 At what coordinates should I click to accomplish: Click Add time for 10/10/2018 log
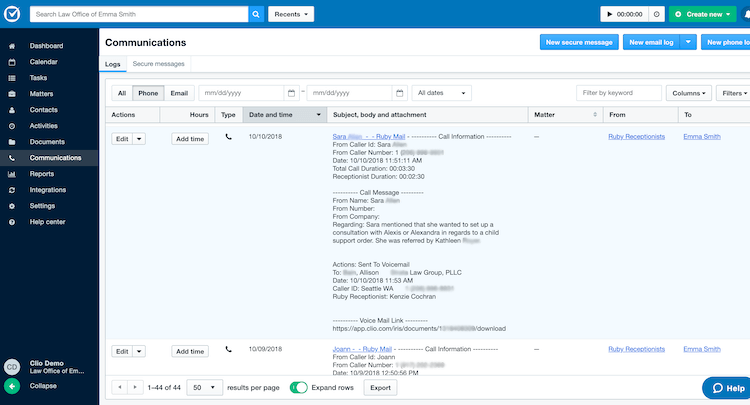tap(190, 139)
